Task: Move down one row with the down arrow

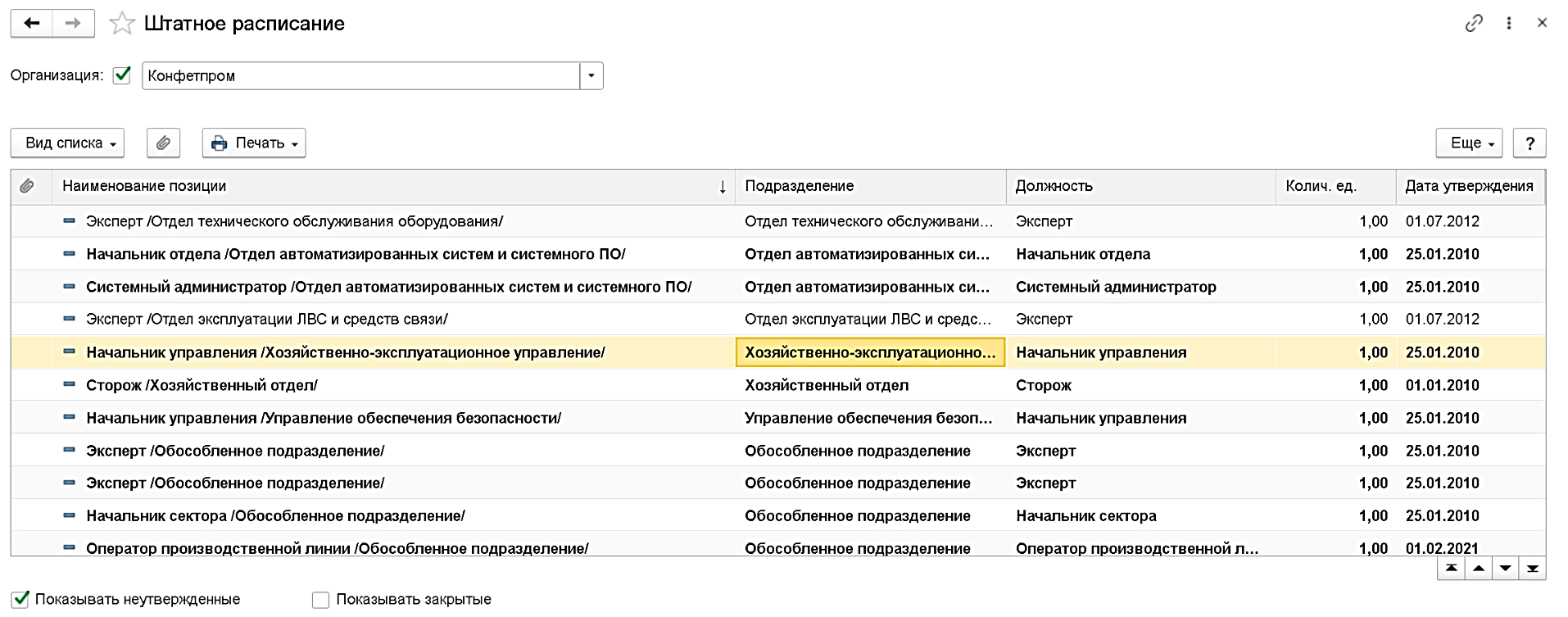Action: (x=1505, y=568)
